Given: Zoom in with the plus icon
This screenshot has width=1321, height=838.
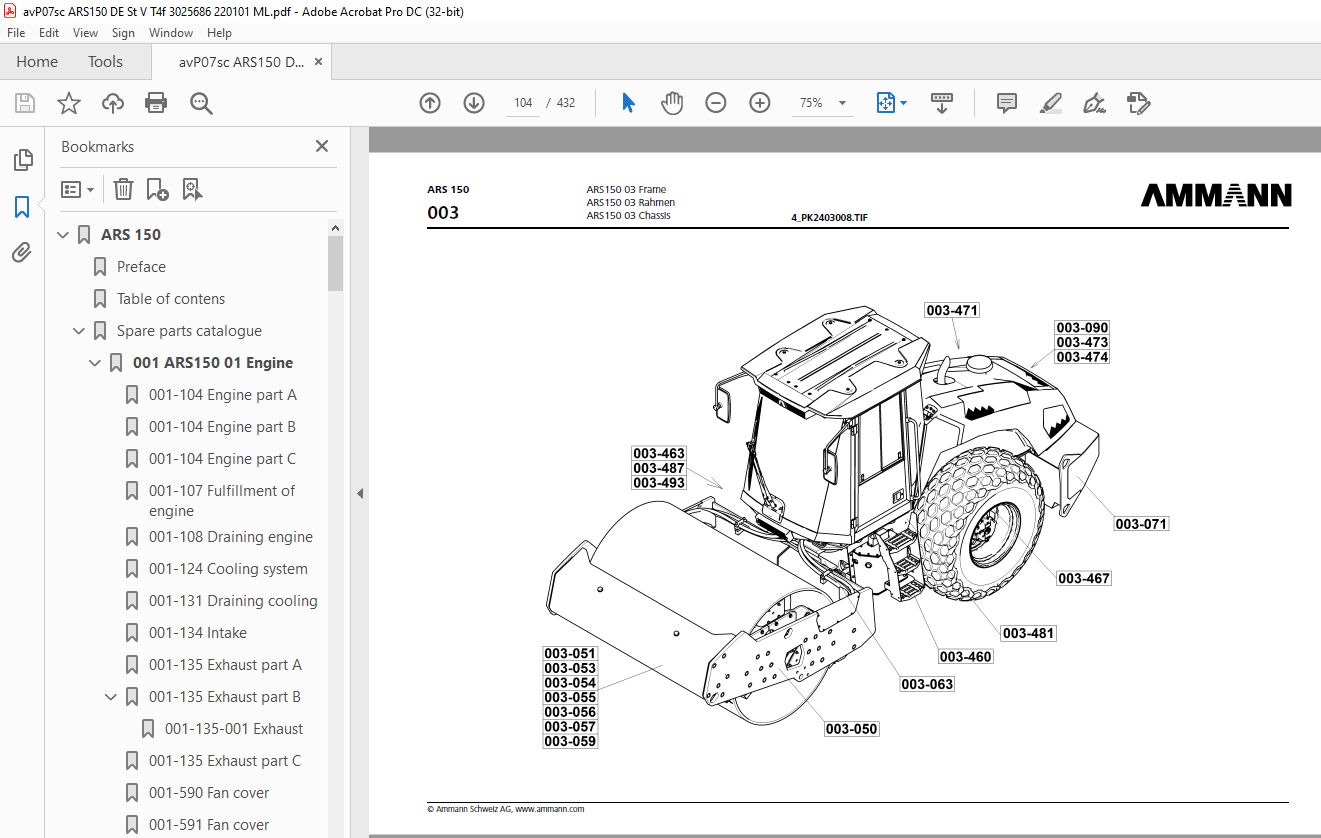Looking at the screenshot, I should coord(760,103).
